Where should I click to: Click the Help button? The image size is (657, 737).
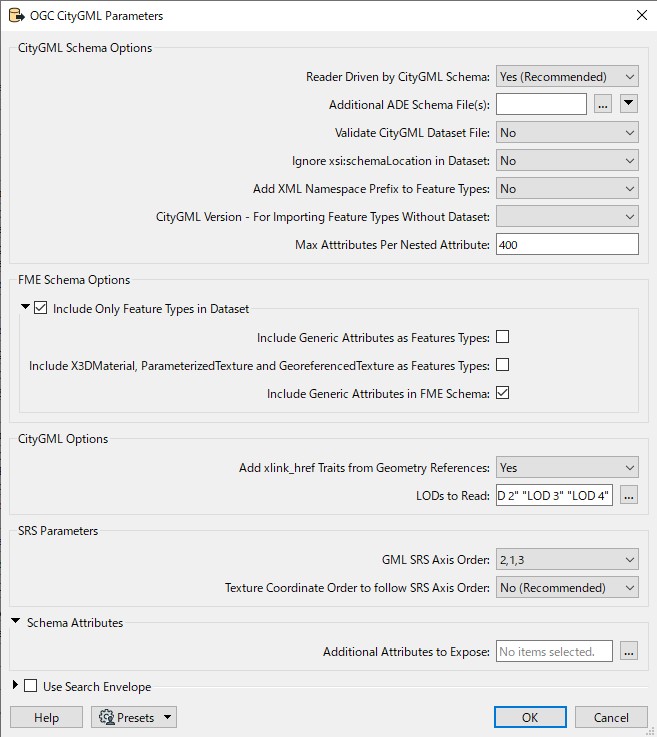46,717
